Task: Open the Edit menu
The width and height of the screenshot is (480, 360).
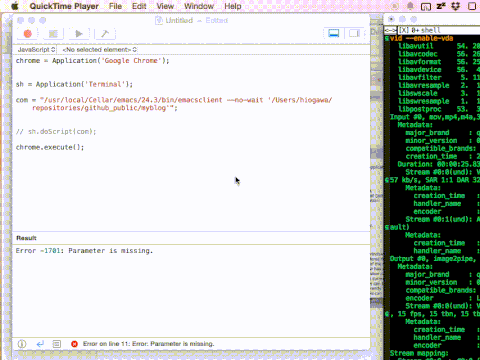Action: click(139, 6)
